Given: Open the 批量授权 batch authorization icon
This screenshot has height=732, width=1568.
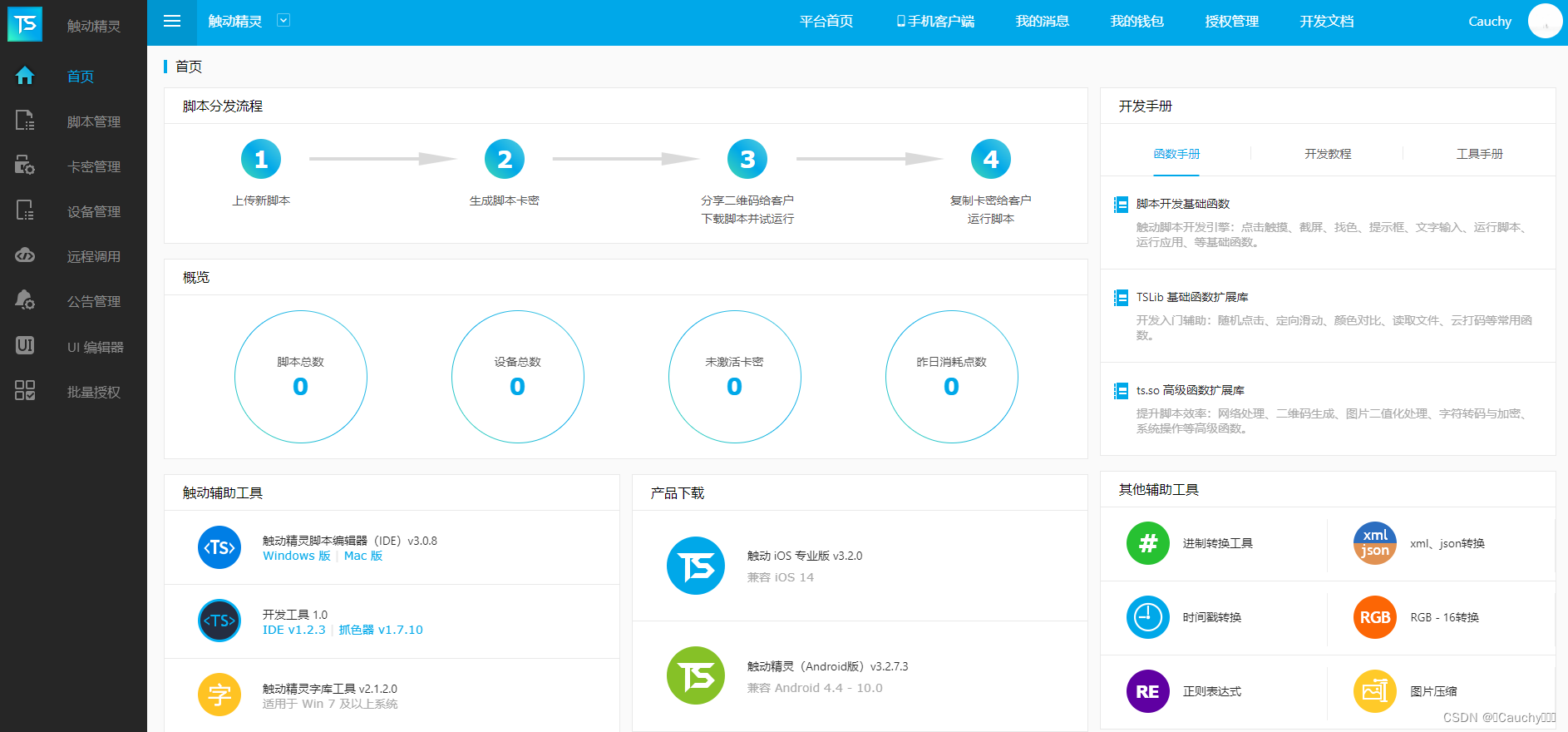Looking at the screenshot, I should [x=25, y=390].
